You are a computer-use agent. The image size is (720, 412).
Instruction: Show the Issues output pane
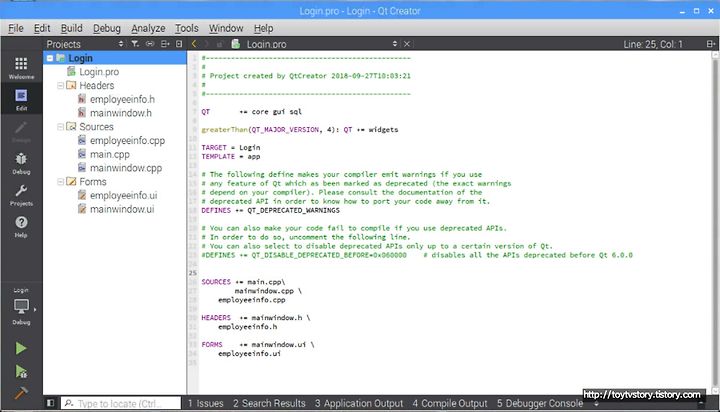(205, 403)
